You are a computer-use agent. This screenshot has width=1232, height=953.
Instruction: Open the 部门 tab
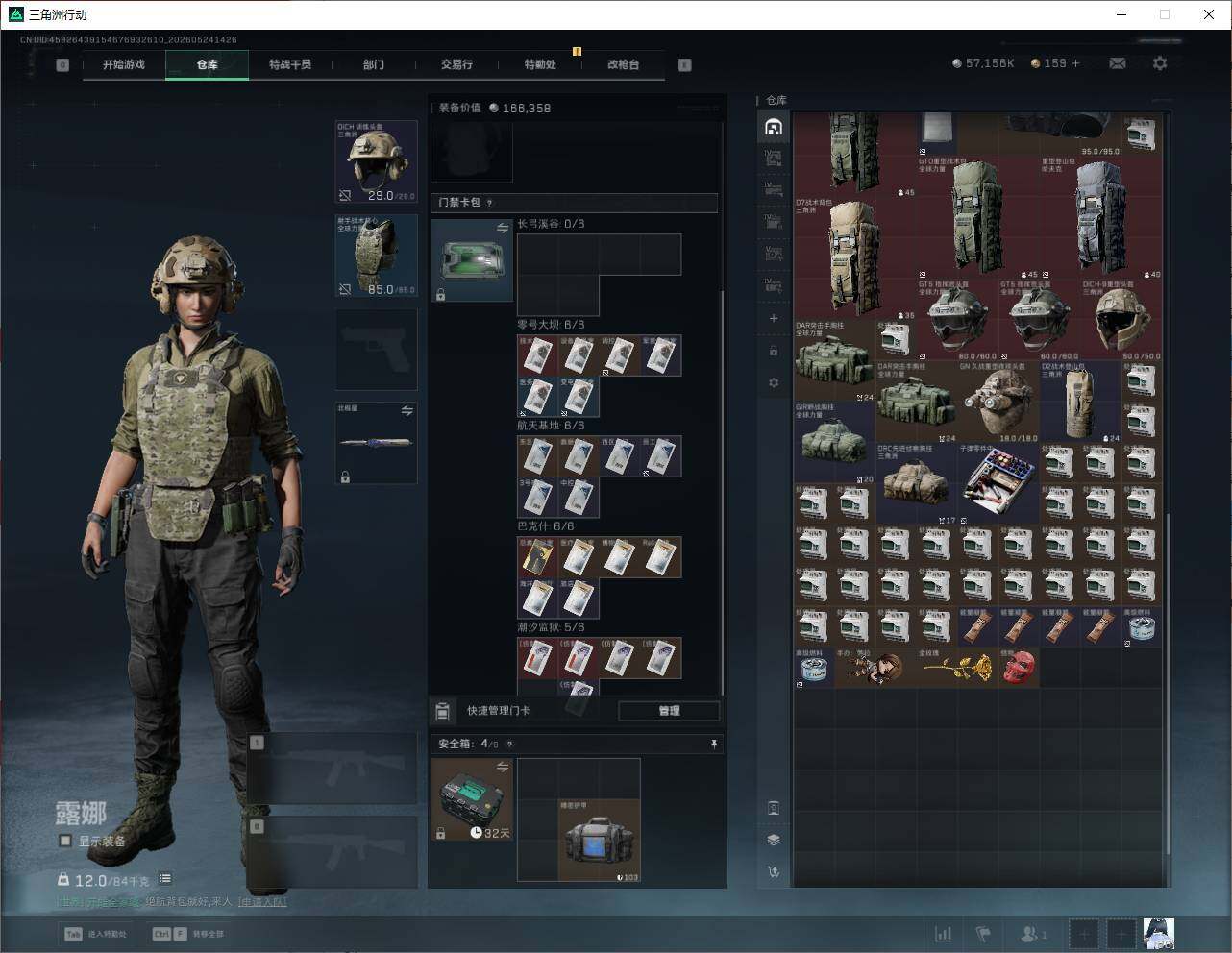pos(374,64)
